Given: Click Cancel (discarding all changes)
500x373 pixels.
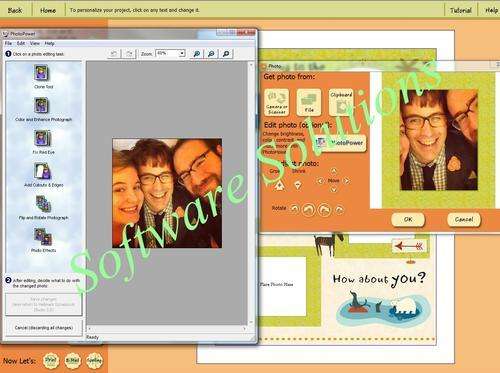Looking at the screenshot, I should coord(44,328).
